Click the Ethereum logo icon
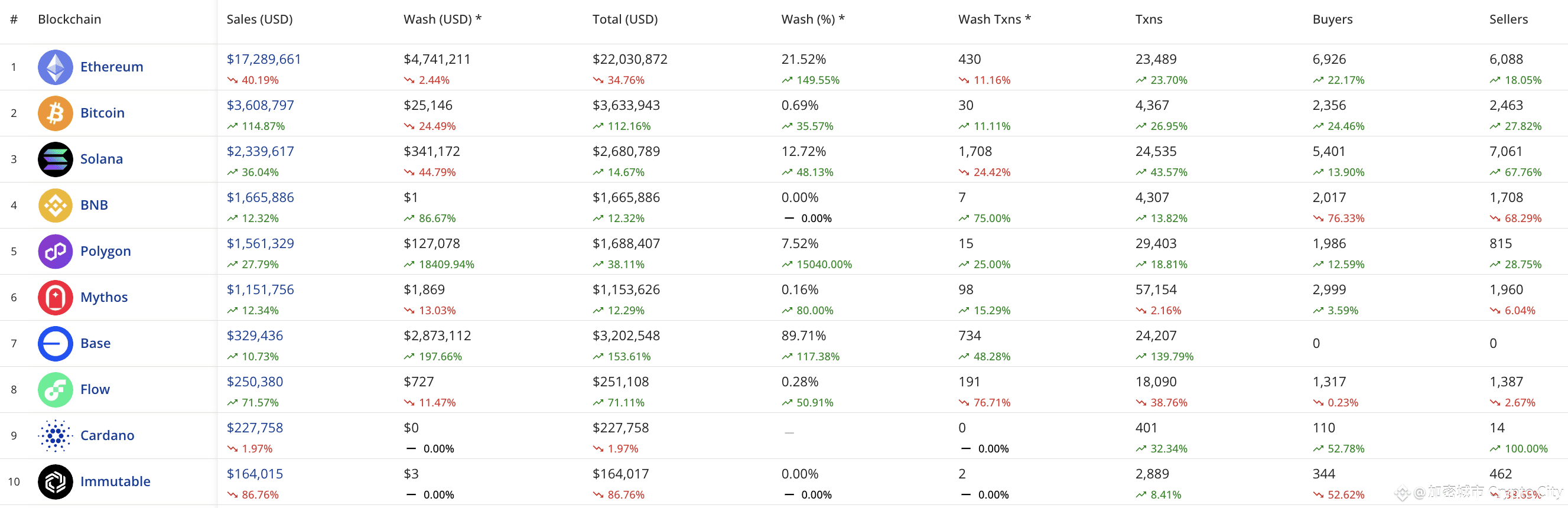 (56, 67)
